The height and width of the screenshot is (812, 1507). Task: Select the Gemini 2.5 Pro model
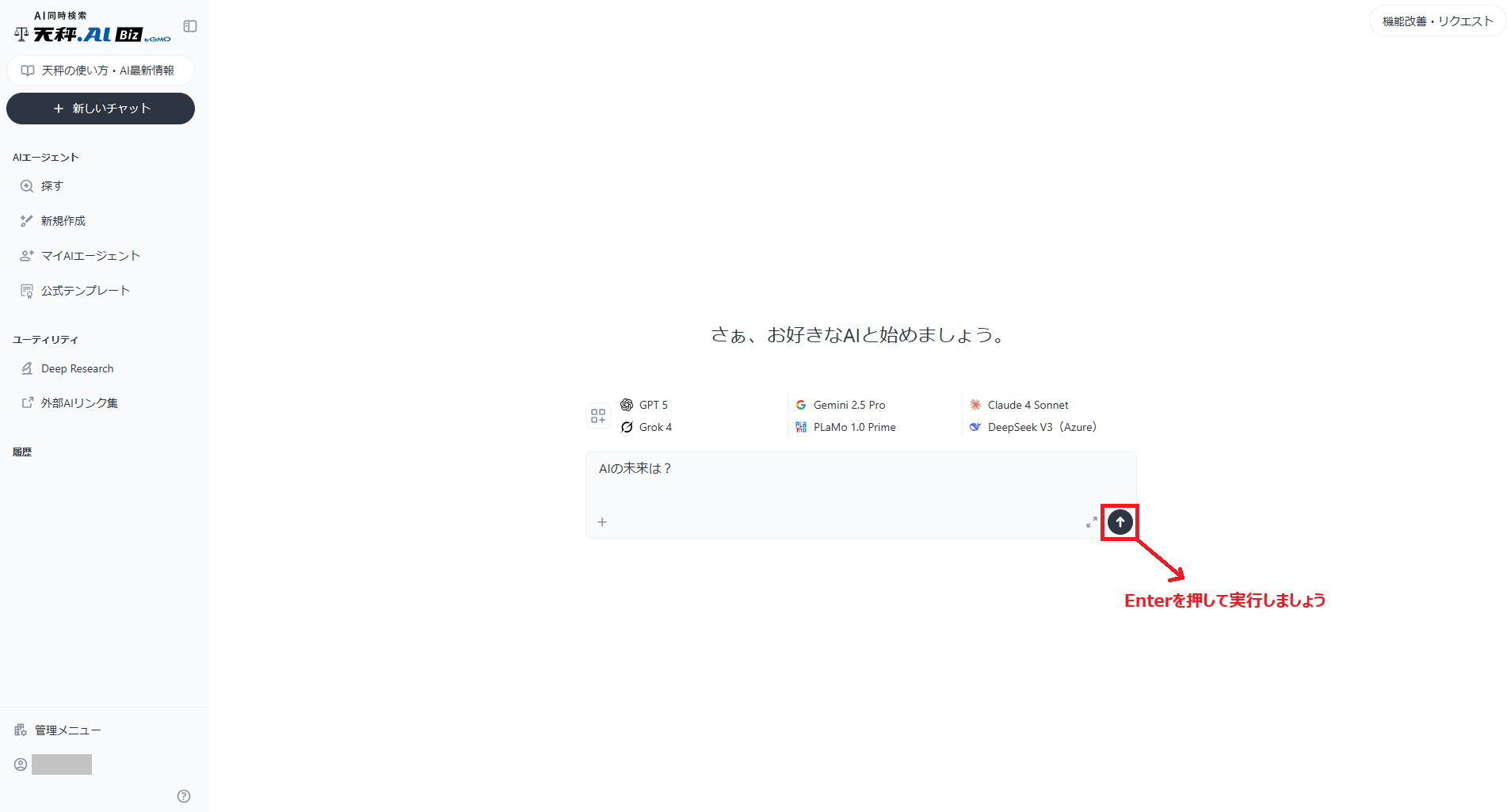849,405
